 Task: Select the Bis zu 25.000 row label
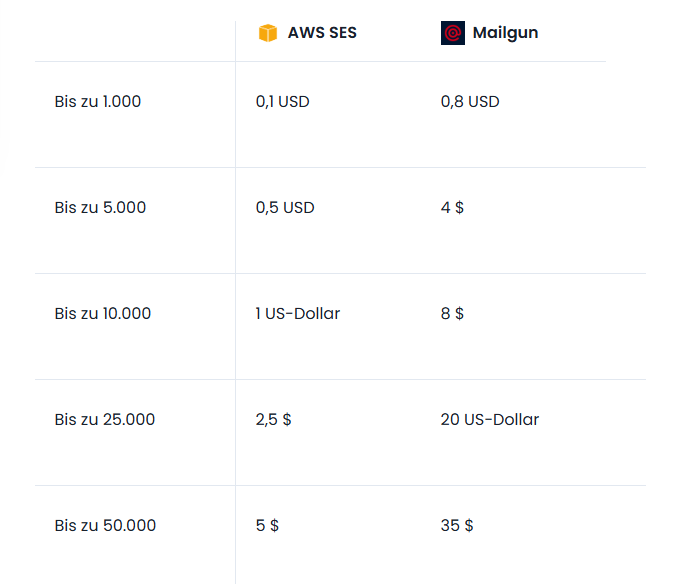coord(105,420)
